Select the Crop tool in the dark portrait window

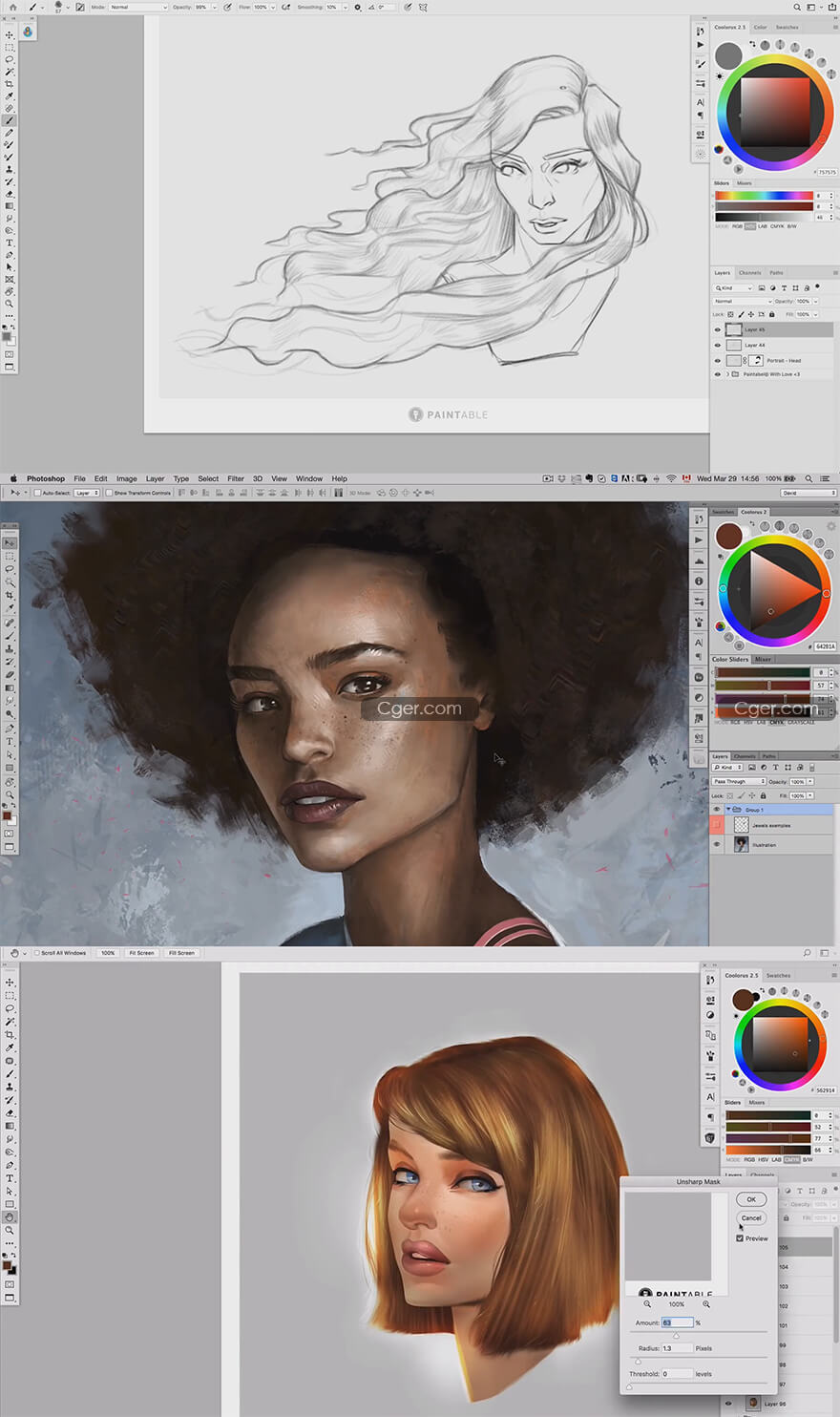click(10, 595)
